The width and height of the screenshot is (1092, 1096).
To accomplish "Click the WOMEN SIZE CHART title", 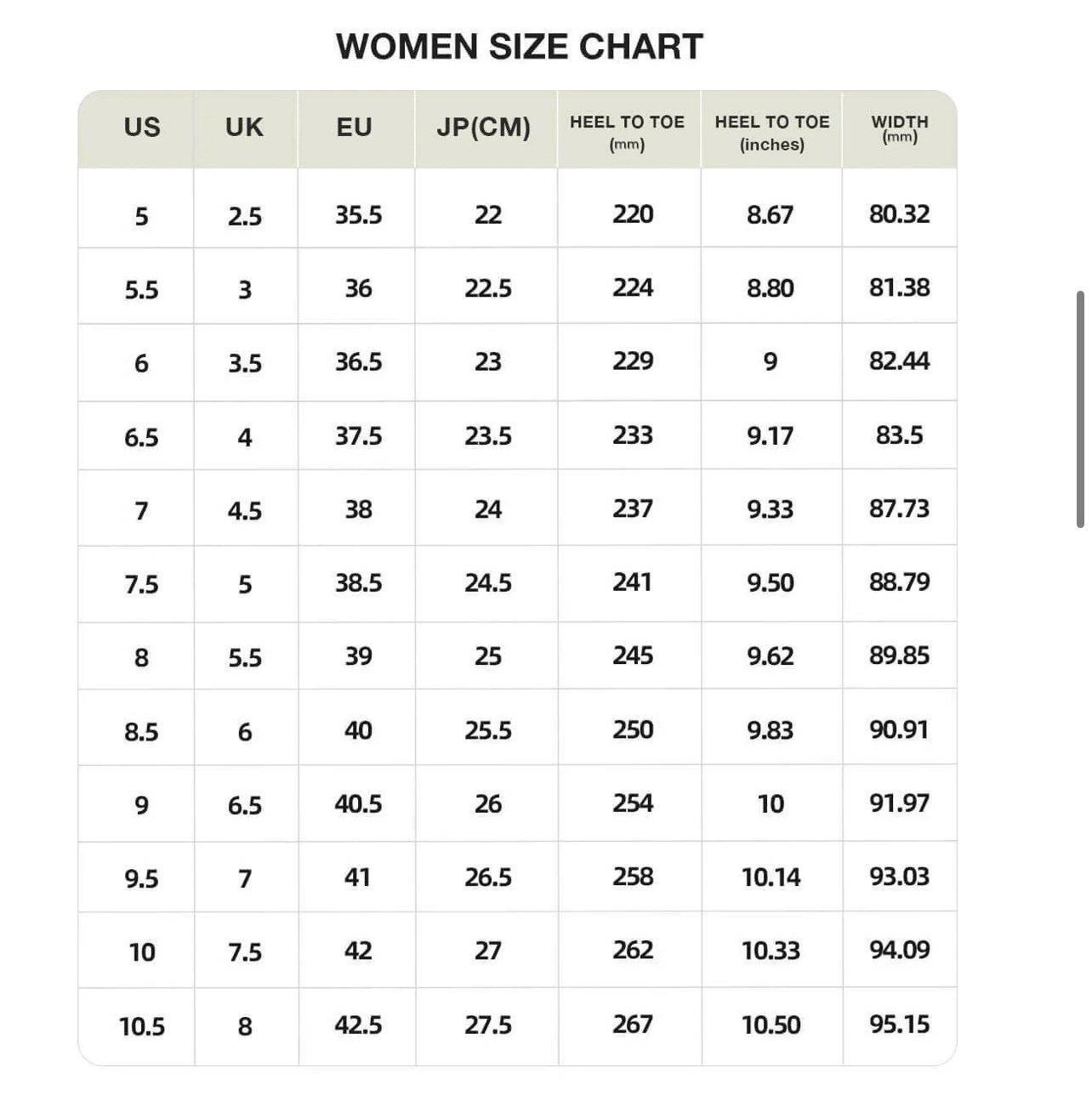I will pos(520,47).
